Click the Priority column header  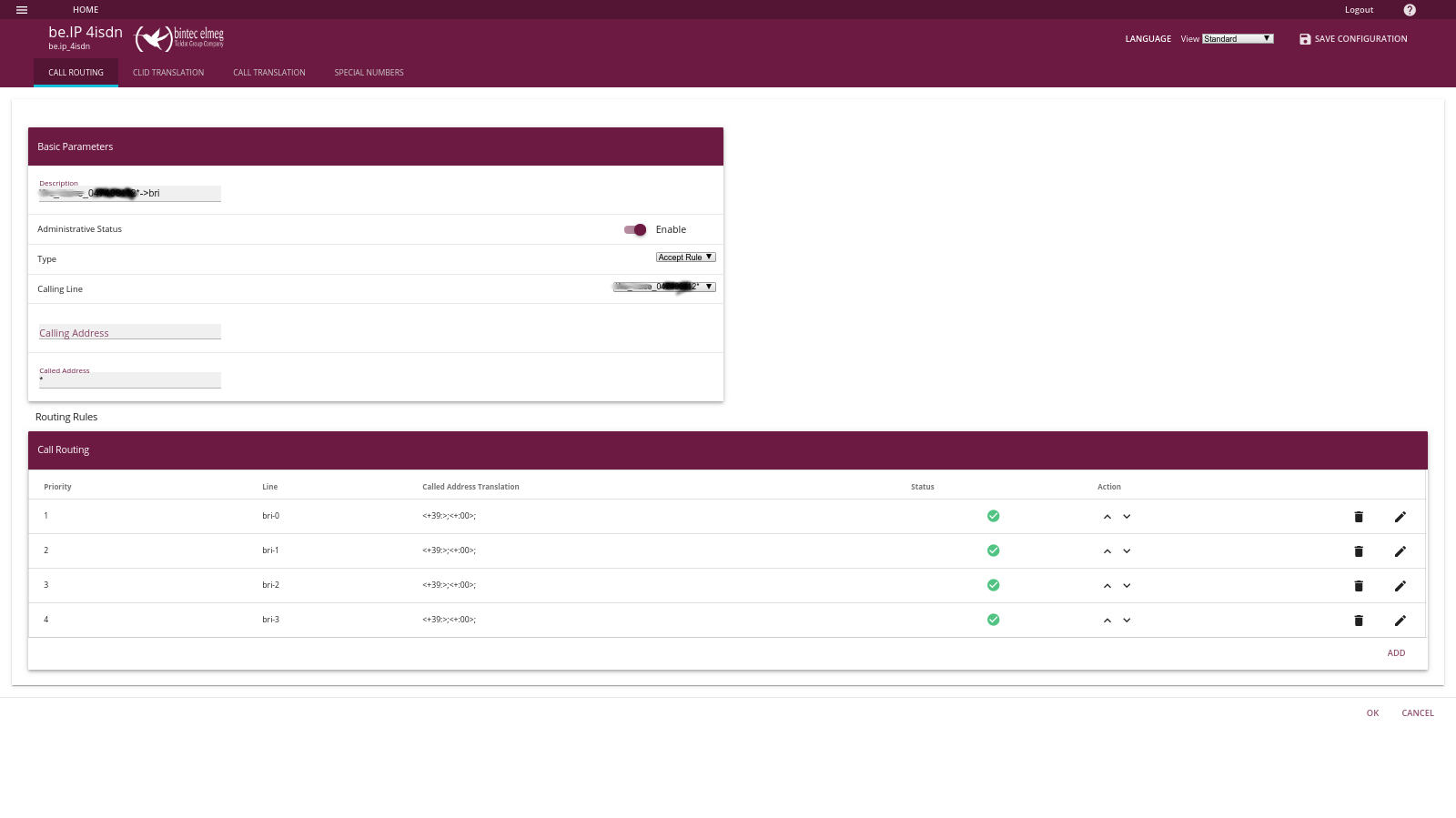pyautogui.click(x=57, y=487)
